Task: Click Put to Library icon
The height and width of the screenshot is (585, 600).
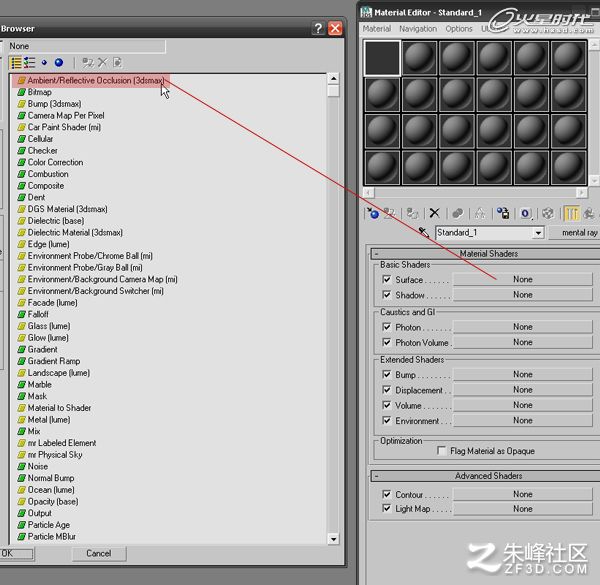Action: tap(503, 213)
